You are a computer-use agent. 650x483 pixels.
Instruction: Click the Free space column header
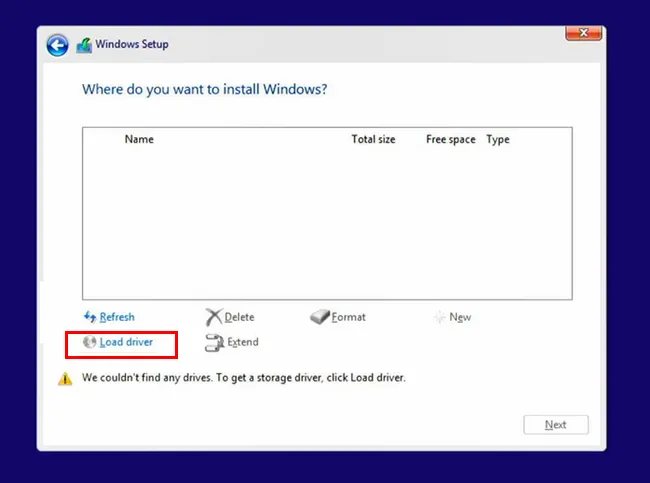[x=450, y=140]
